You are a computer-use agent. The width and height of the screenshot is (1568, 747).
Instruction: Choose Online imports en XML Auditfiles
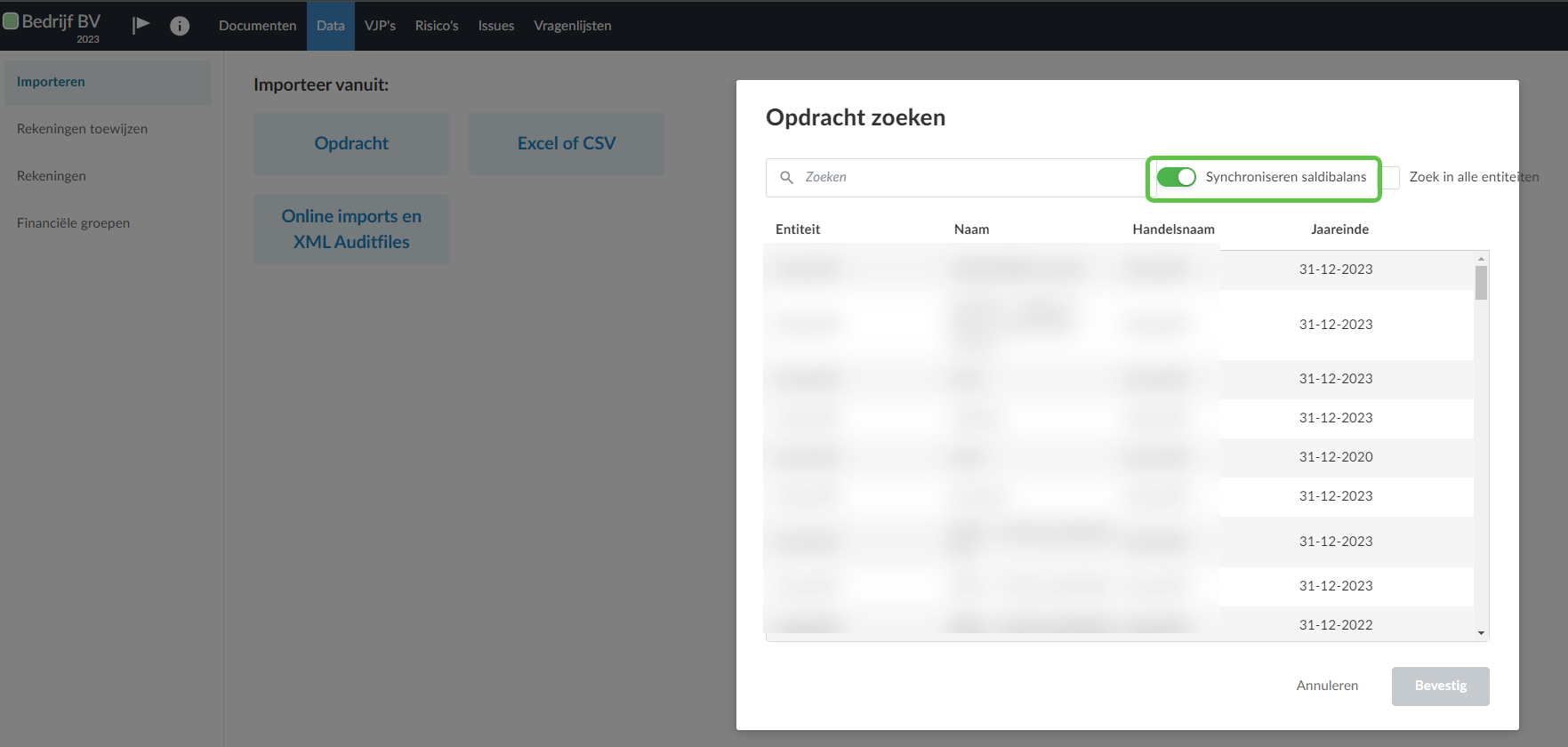[x=351, y=229]
